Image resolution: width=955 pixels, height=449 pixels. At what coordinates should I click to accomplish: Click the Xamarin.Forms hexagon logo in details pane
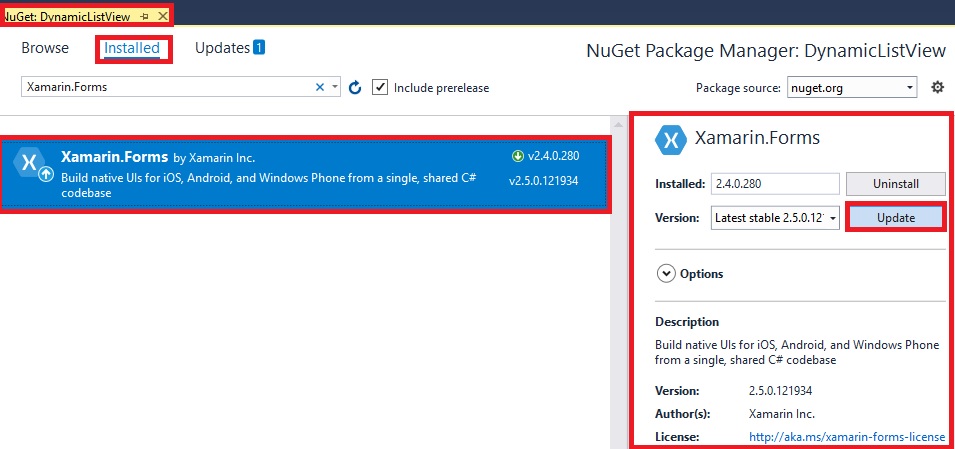[669, 139]
